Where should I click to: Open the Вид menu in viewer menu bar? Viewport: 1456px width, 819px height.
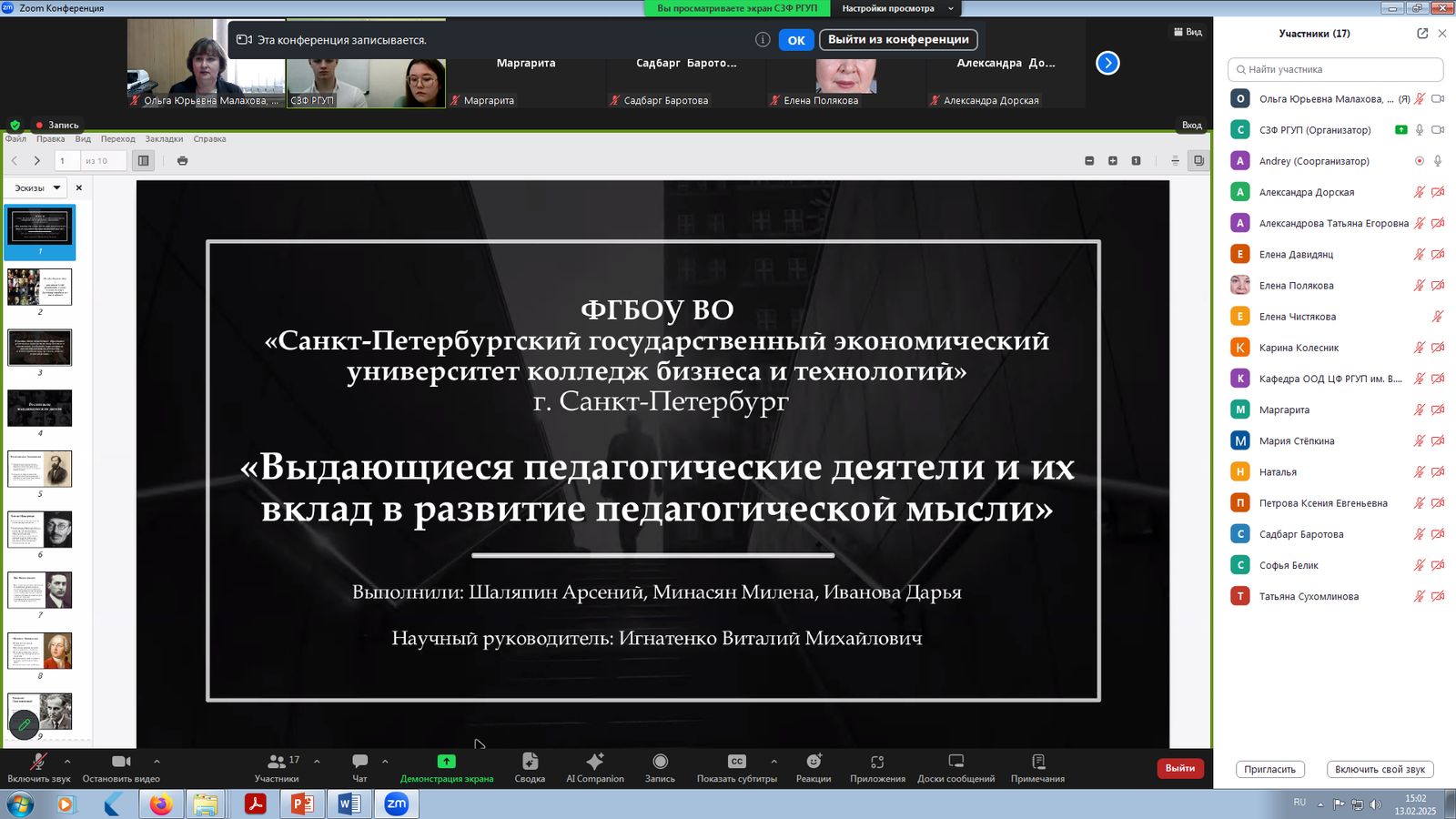(x=83, y=139)
